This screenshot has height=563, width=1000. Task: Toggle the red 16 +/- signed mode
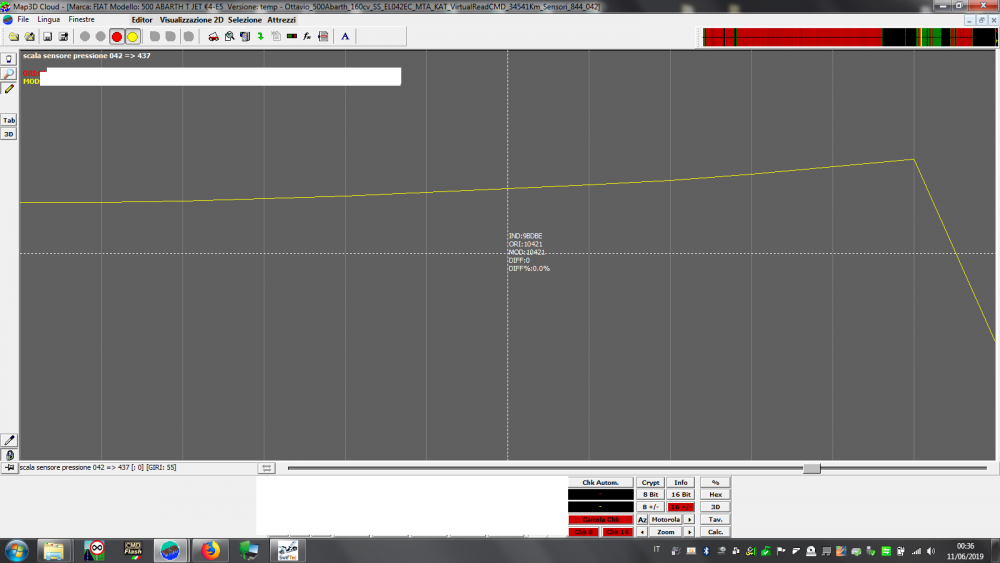680,507
